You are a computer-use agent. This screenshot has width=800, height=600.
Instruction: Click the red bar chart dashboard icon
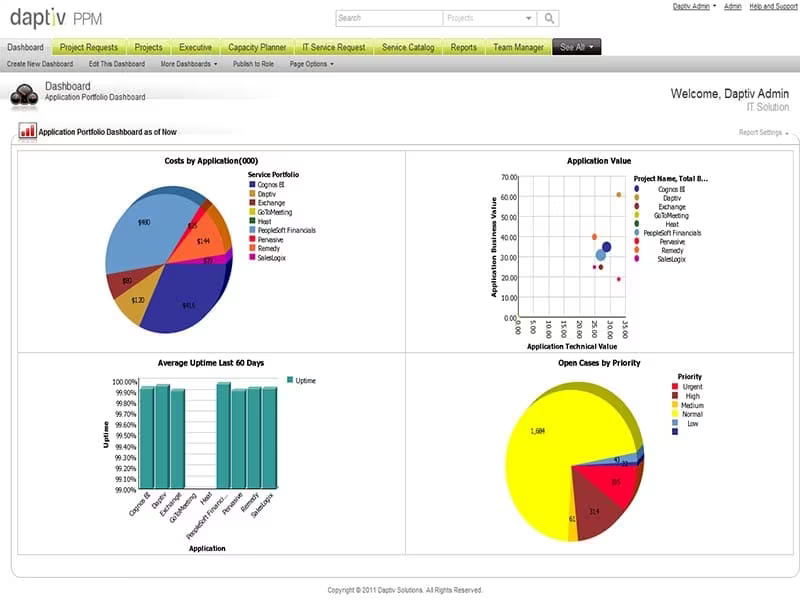28,131
